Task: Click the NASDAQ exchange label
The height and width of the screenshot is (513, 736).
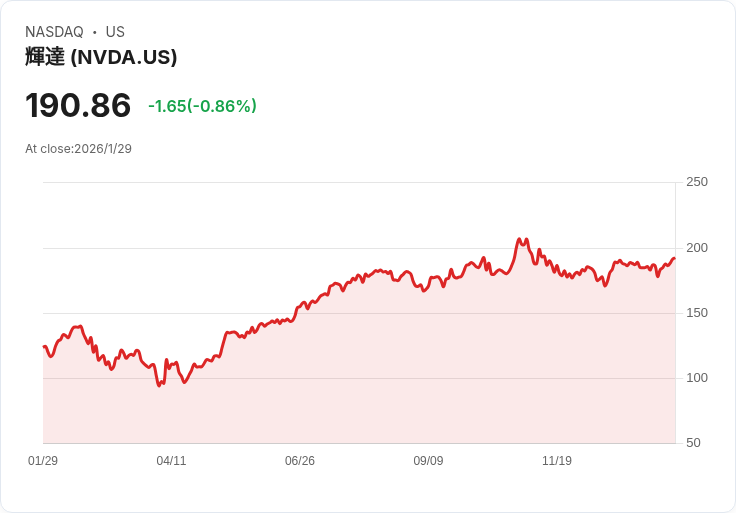Action: [x=54, y=32]
